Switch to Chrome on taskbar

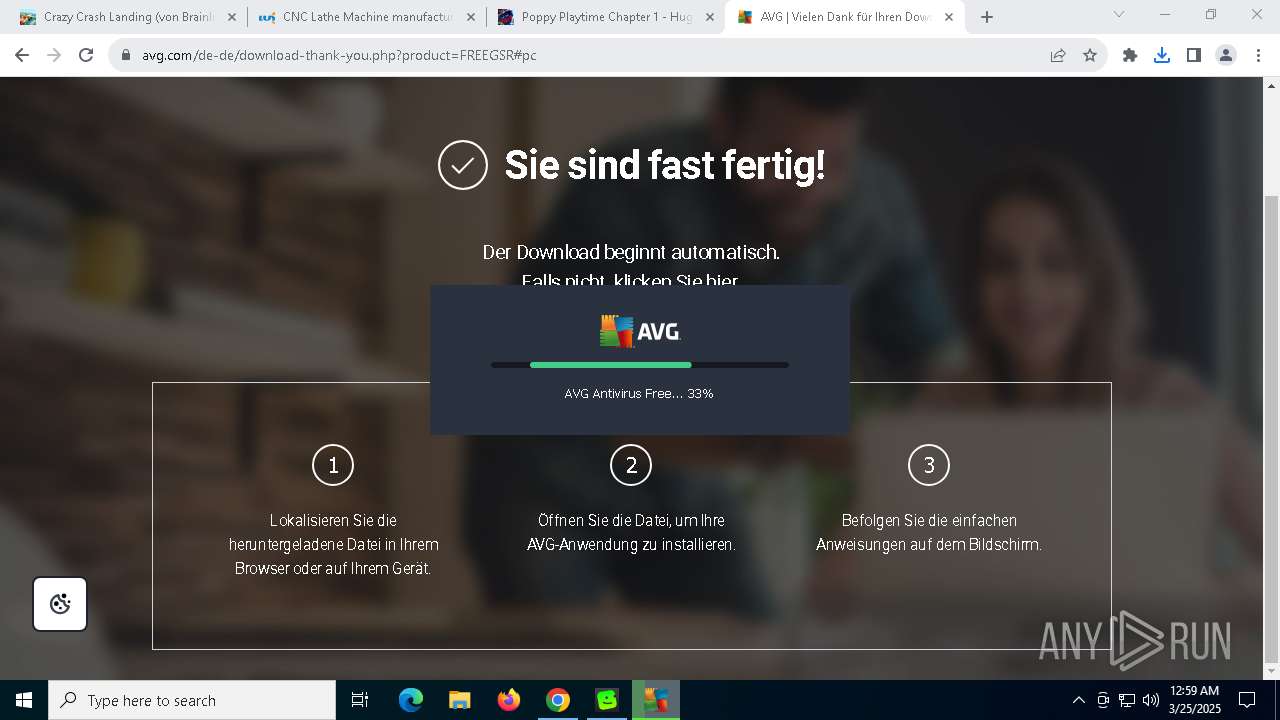558,700
